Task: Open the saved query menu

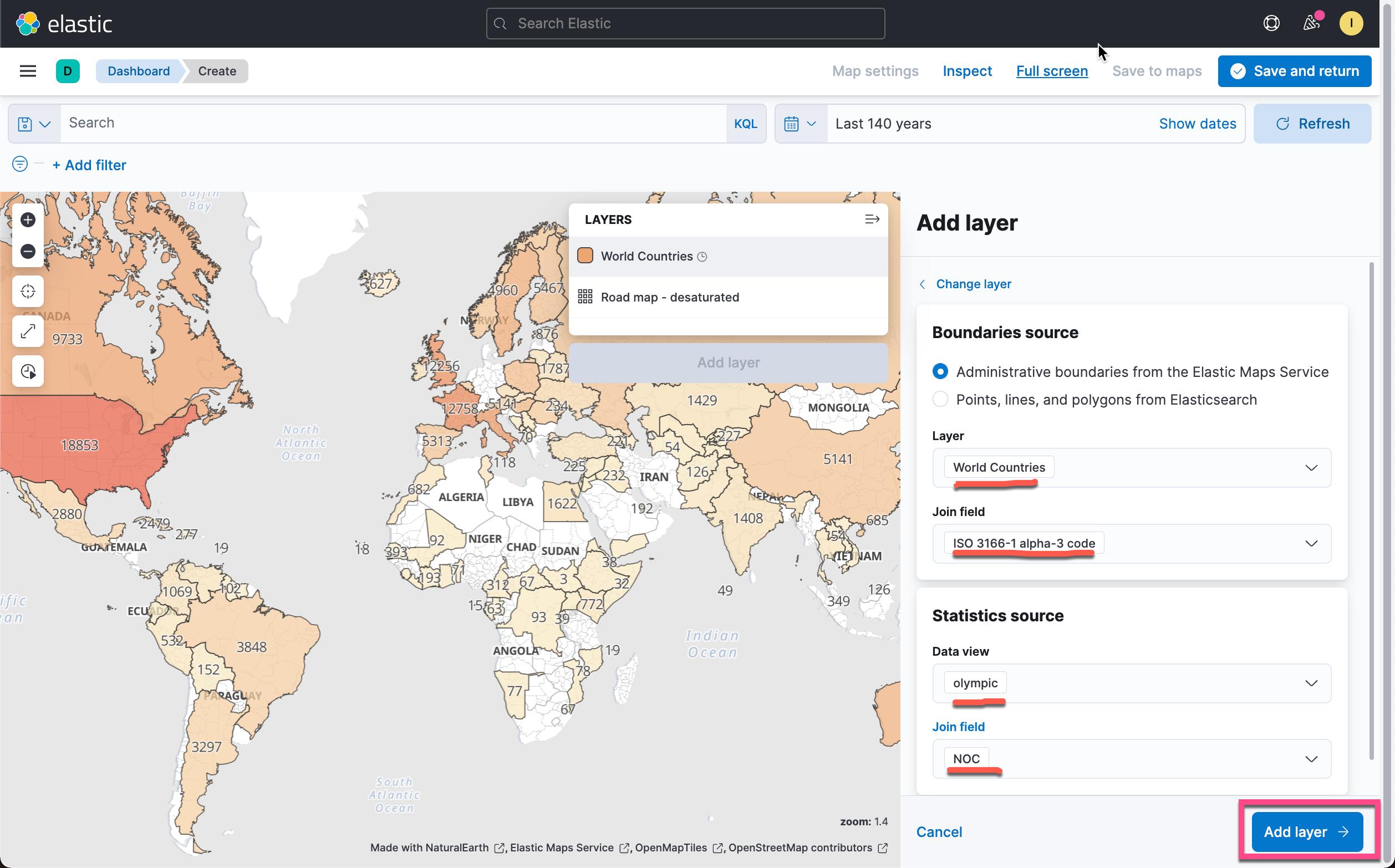Action: tap(34, 124)
